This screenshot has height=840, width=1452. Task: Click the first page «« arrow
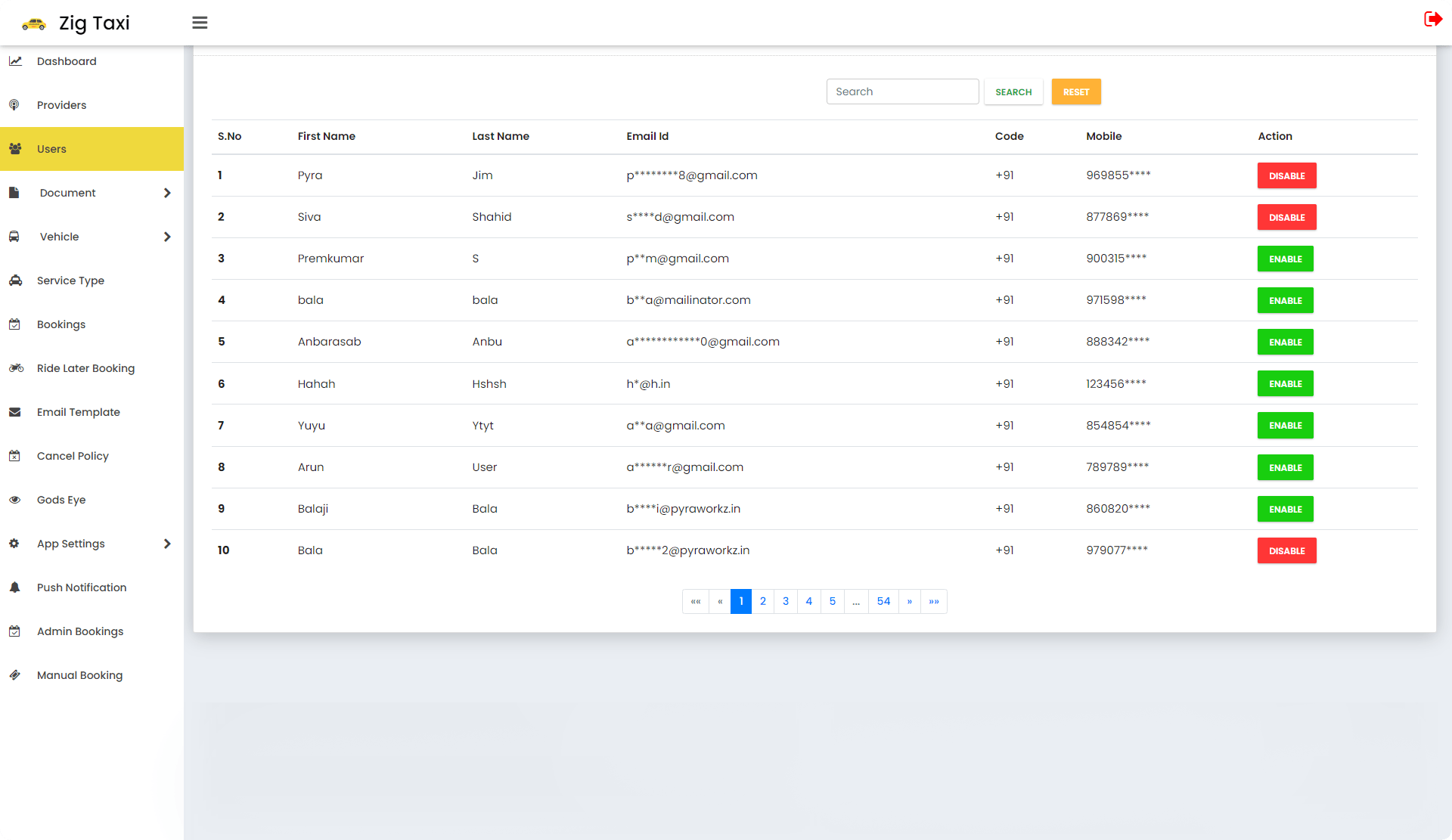pos(696,601)
